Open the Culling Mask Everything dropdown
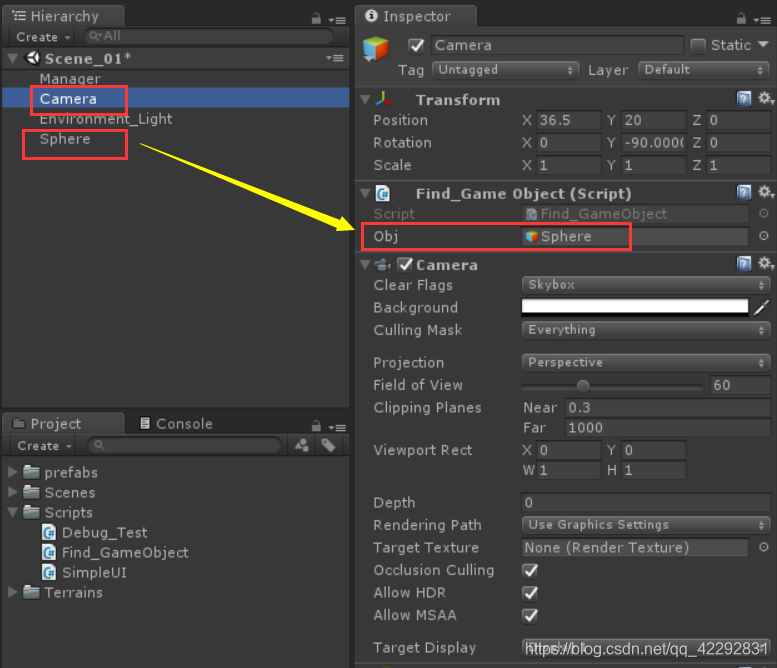The height and width of the screenshot is (668, 777). 646,330
